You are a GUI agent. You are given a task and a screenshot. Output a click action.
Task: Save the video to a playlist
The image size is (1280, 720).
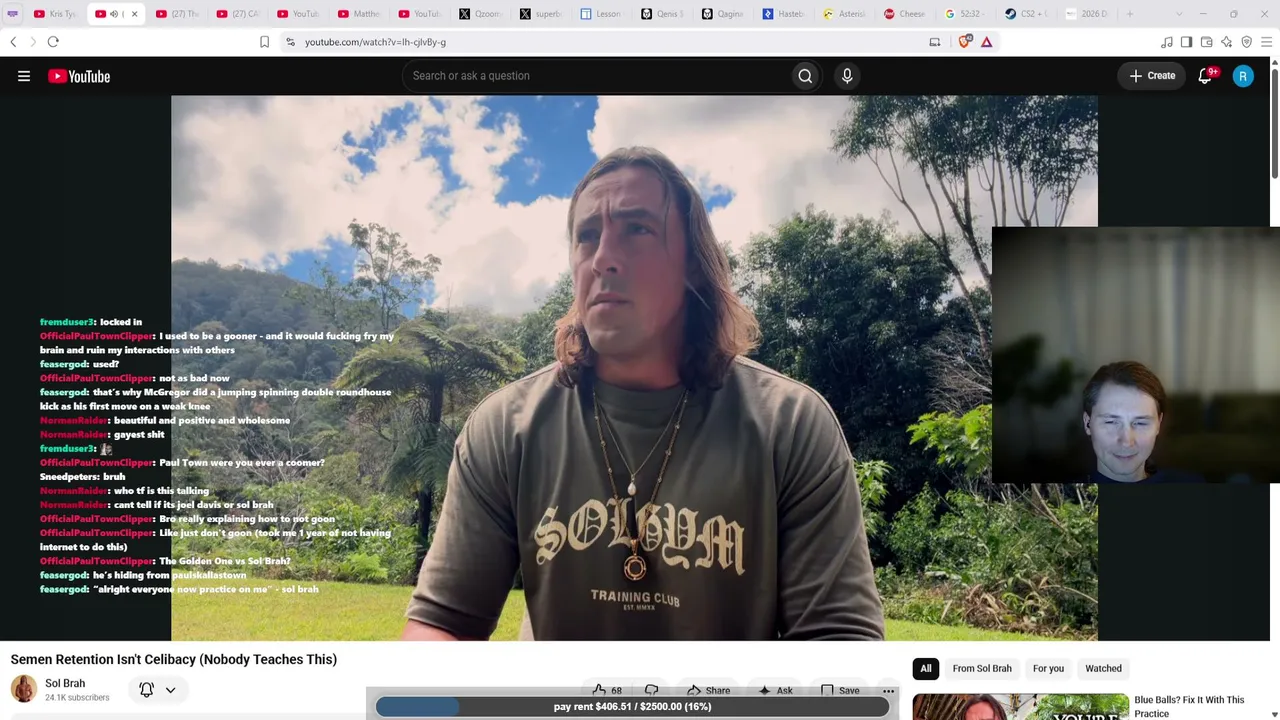840,690
